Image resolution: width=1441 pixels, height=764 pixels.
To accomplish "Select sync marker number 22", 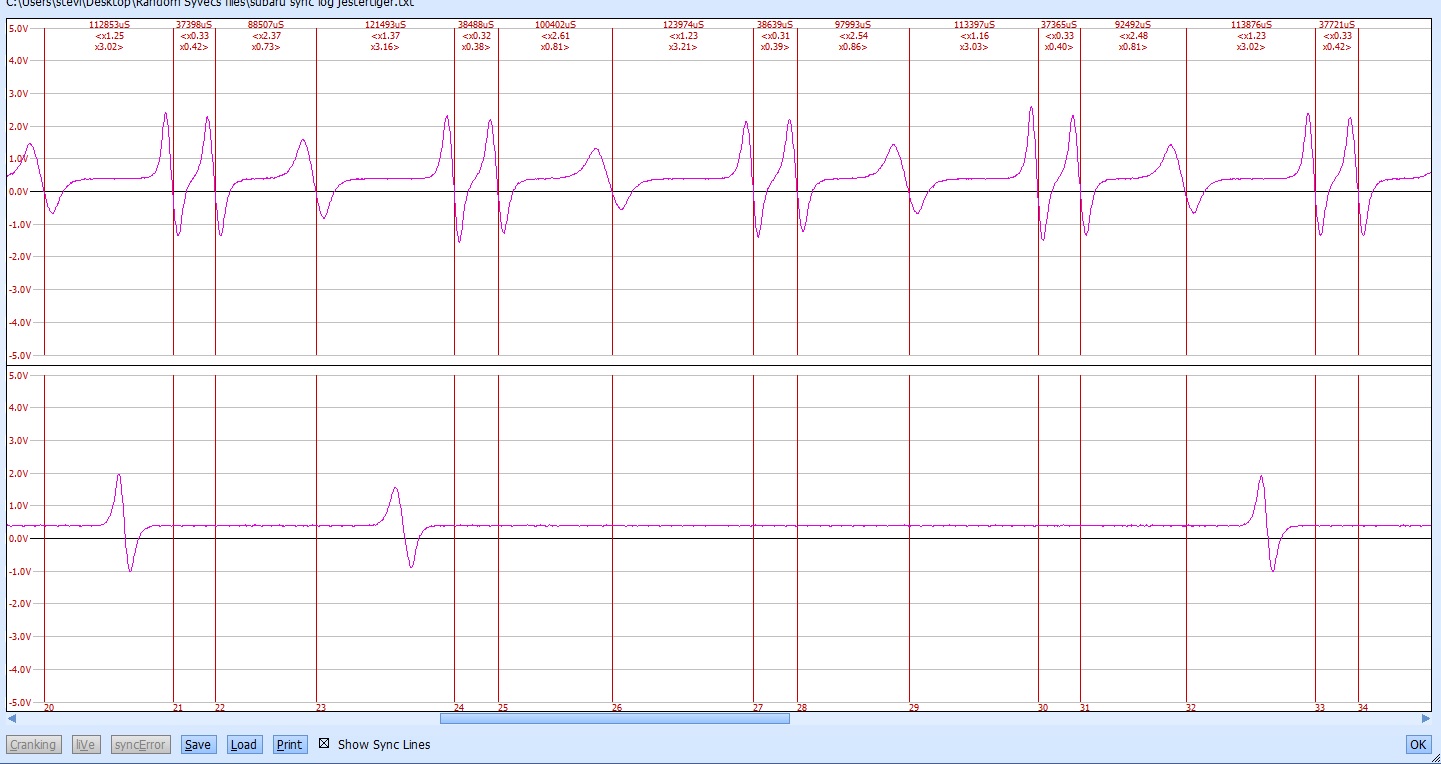I will [220, 707].
